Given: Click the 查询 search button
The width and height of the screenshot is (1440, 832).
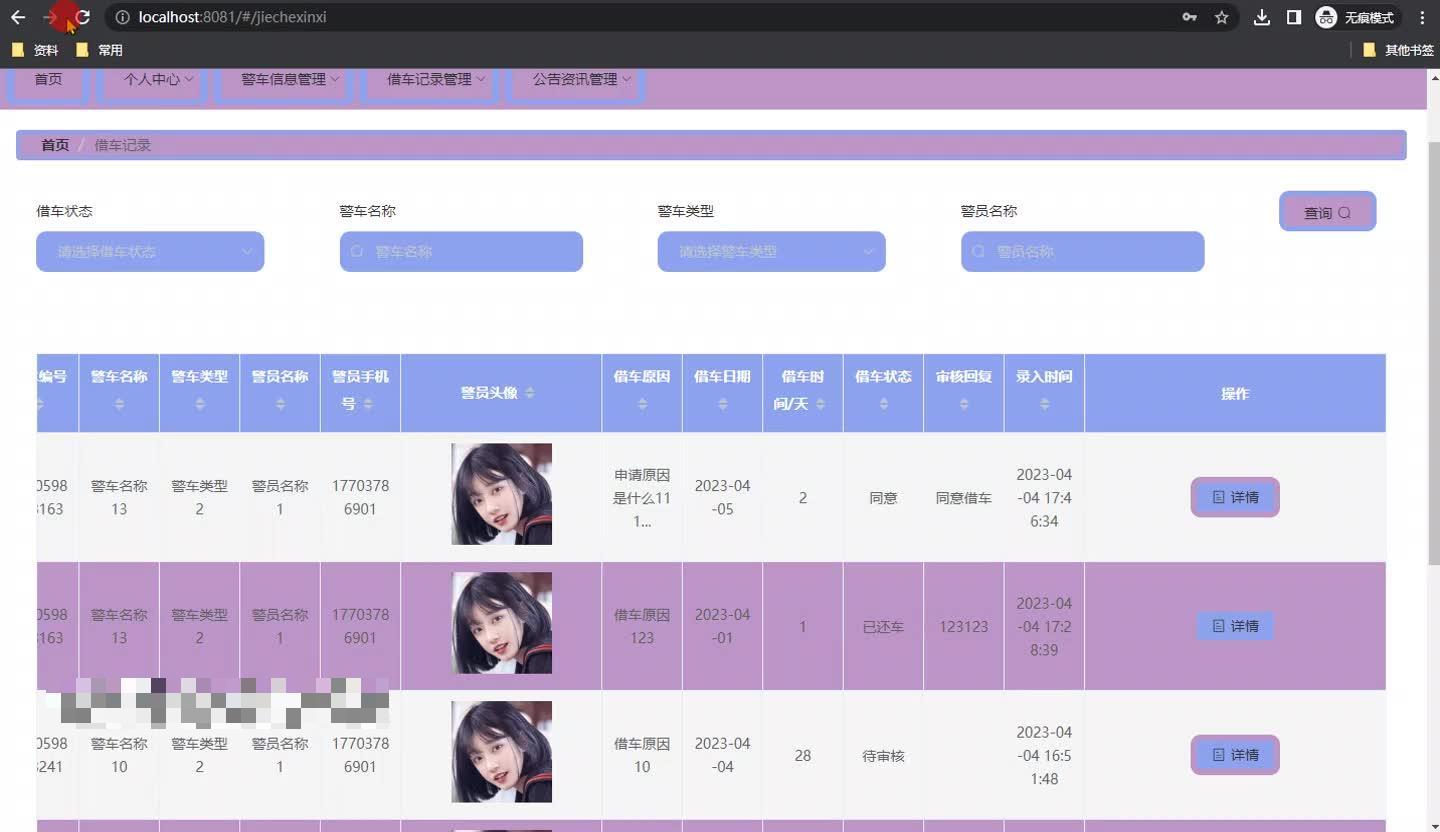Looking at the screenshot, I should point(1327,211).
